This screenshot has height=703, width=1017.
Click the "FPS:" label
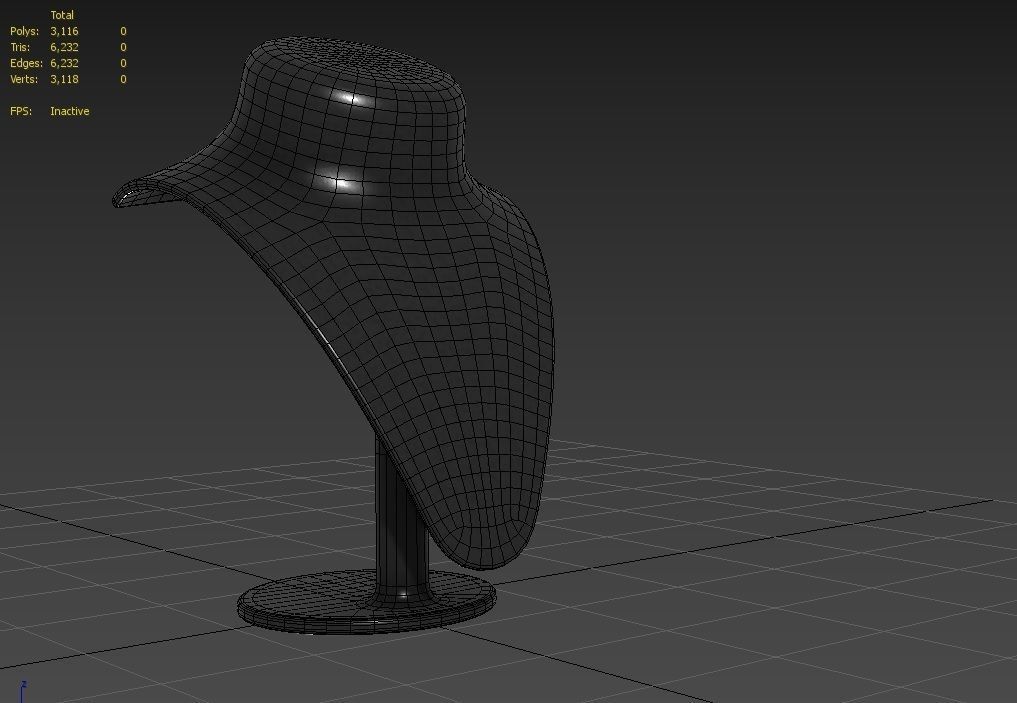21,111
